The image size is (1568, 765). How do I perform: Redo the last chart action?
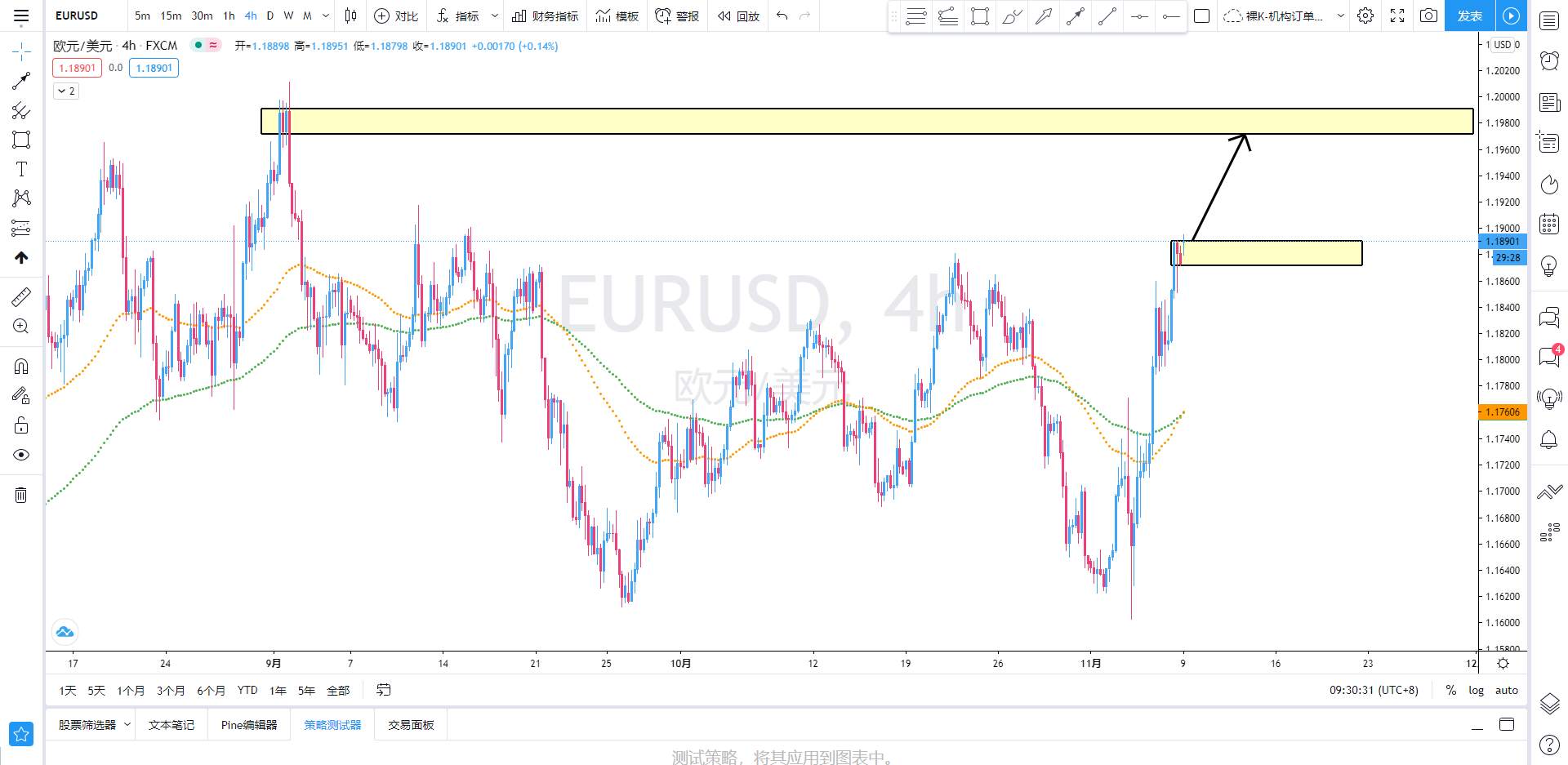(x=805, y=16)
